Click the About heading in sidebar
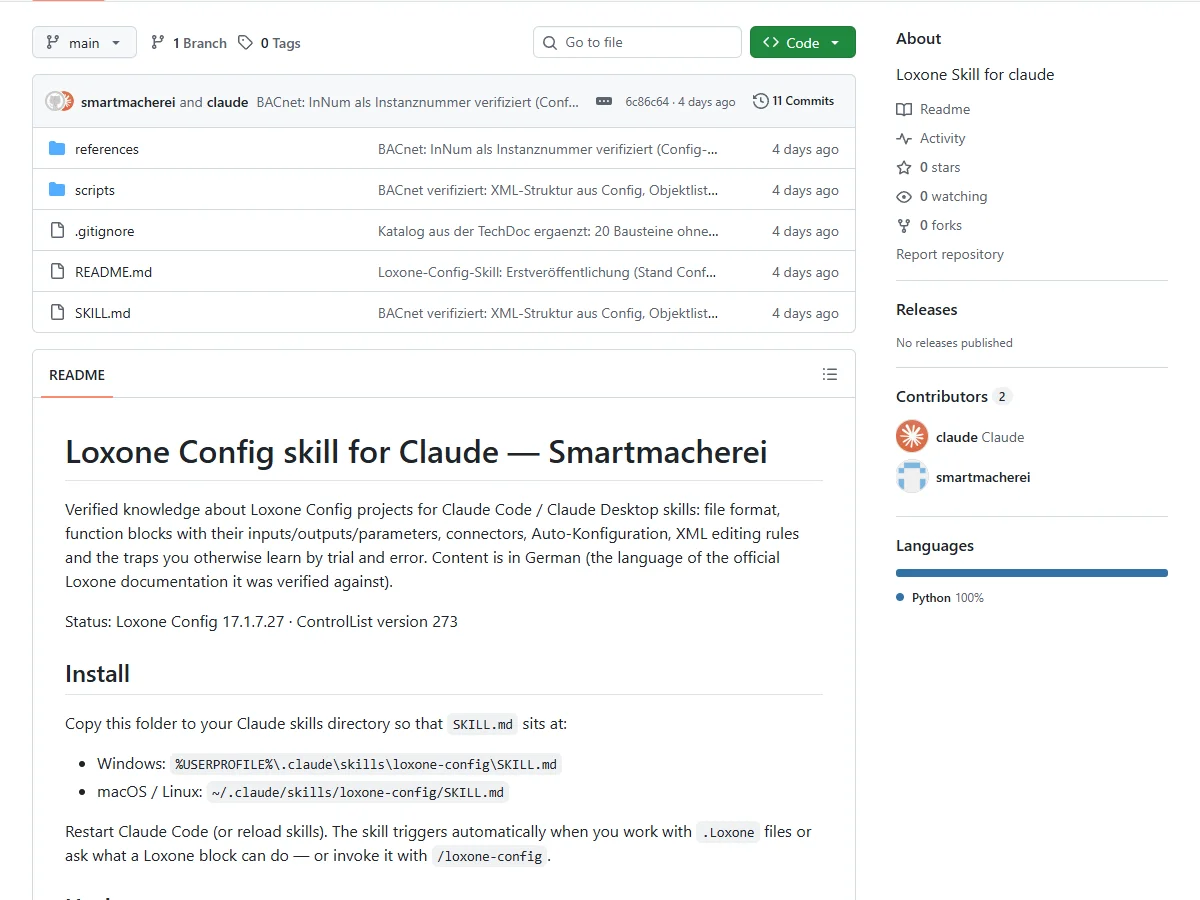Image resolution: width=1200 pixels, height=900 pixels. coord(919,38)
